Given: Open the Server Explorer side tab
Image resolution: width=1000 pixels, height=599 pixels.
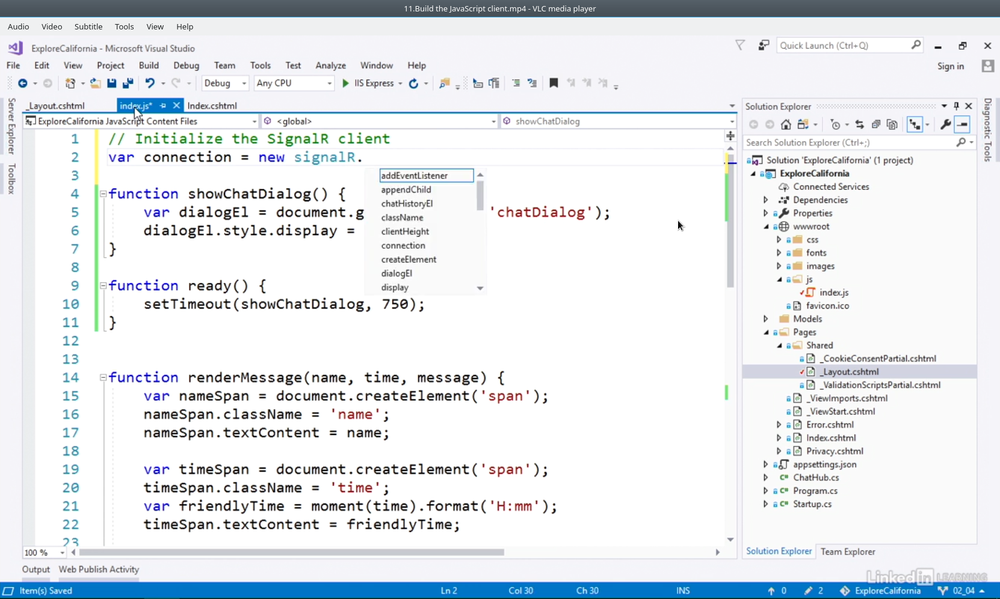Looking at the screenshot, I should pos(11,126).
